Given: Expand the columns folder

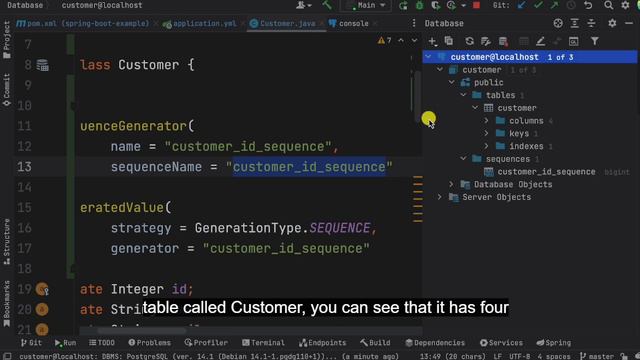Looking at the screenshot, I should 487,120.
